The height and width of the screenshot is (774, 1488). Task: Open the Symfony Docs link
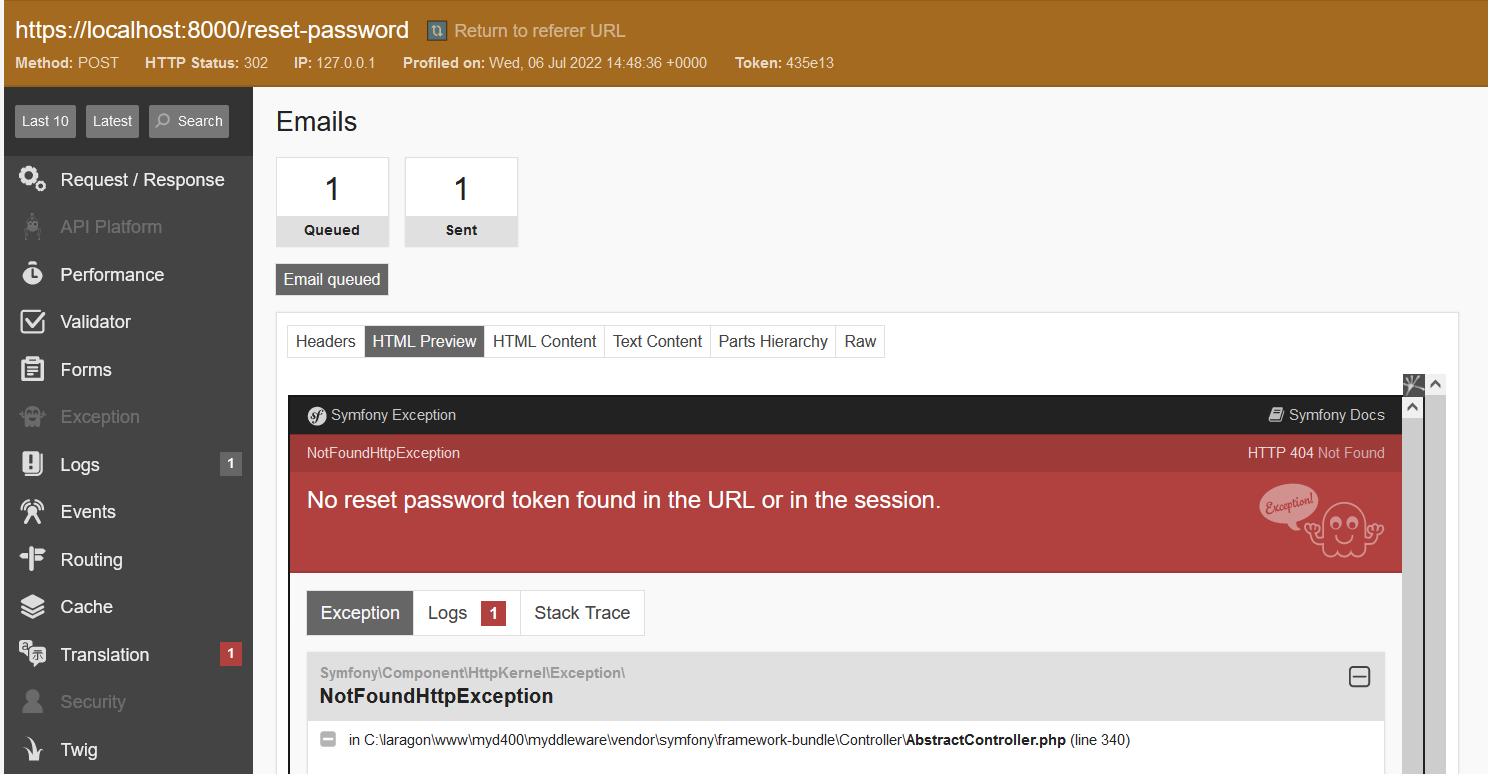click(x=1335, y=414)
